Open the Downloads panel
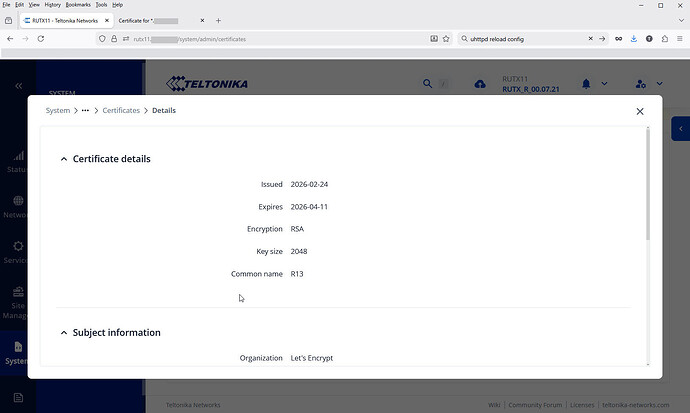This screenshot has height=413, width=690. tap(634, 39)
